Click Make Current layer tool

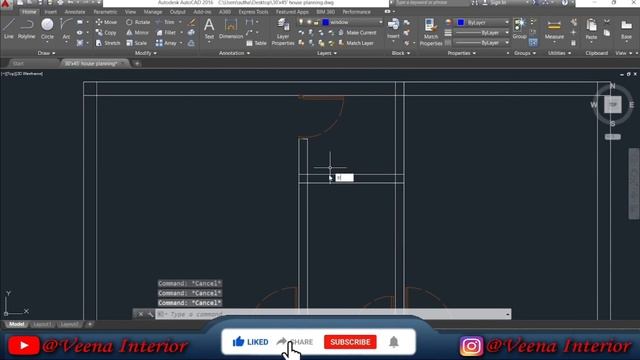[x=357, y=33]
